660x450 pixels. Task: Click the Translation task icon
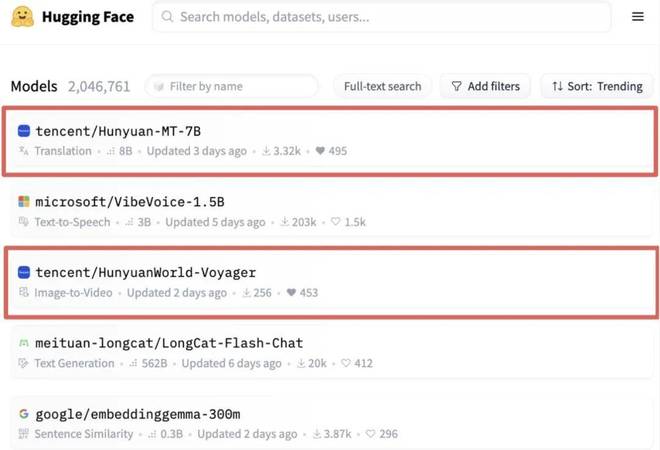tap(24, 152)
